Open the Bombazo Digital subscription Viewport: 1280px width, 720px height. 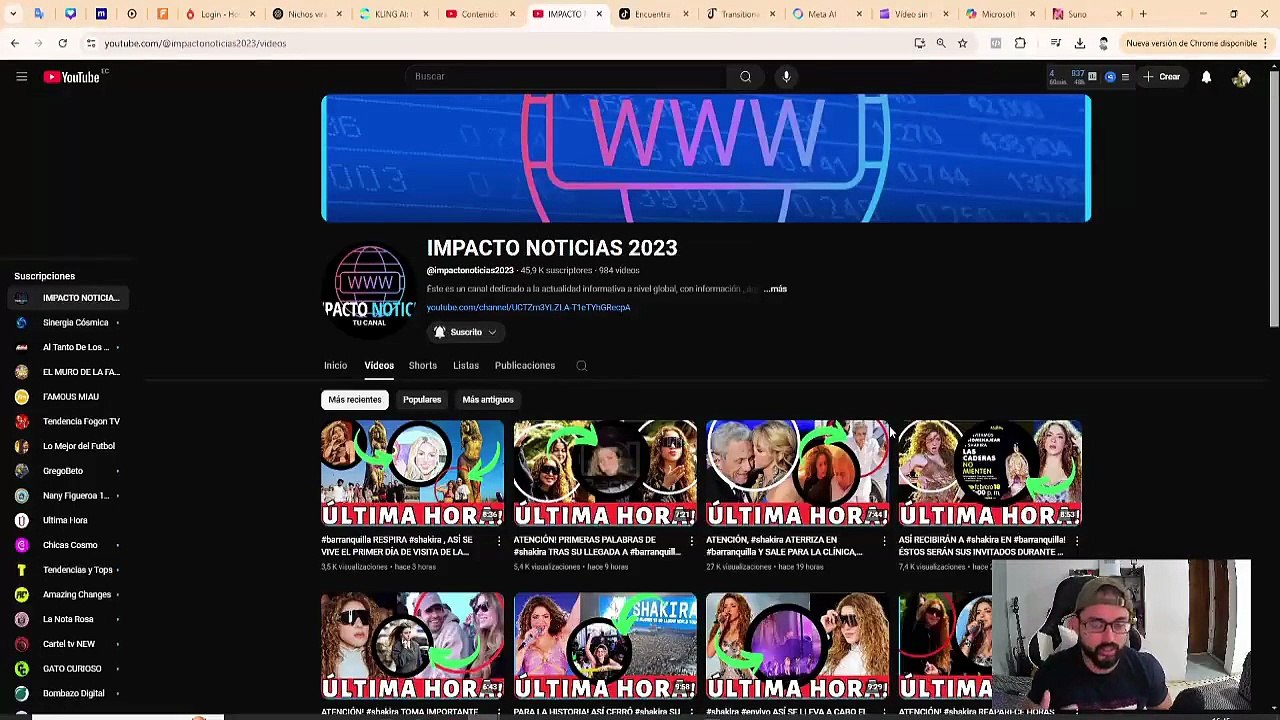click(x=68, y=693)
